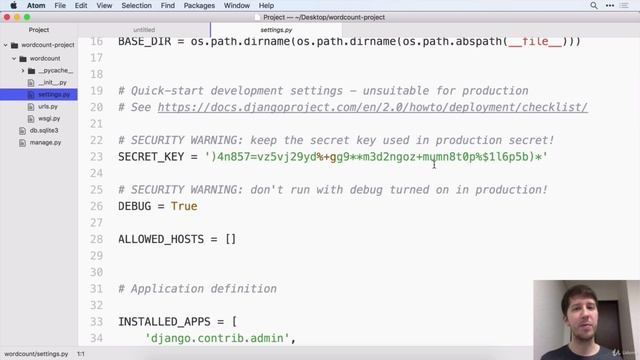Click the instructor webcam thumbnail
Image resolution: width=640 pixels, height=360 pixels.
coord(587,320)
